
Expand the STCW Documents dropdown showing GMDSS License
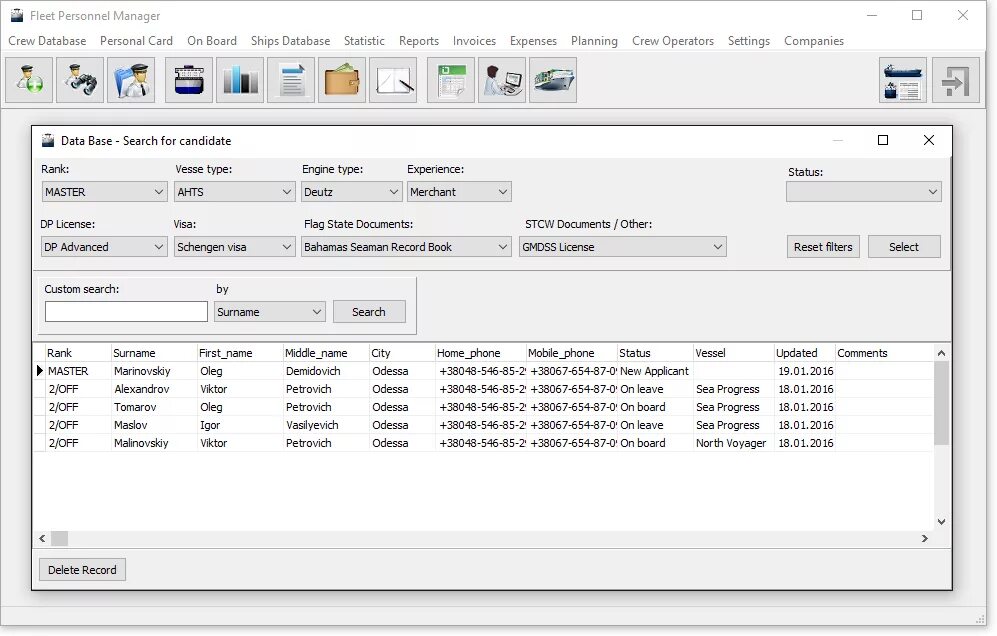622,247
